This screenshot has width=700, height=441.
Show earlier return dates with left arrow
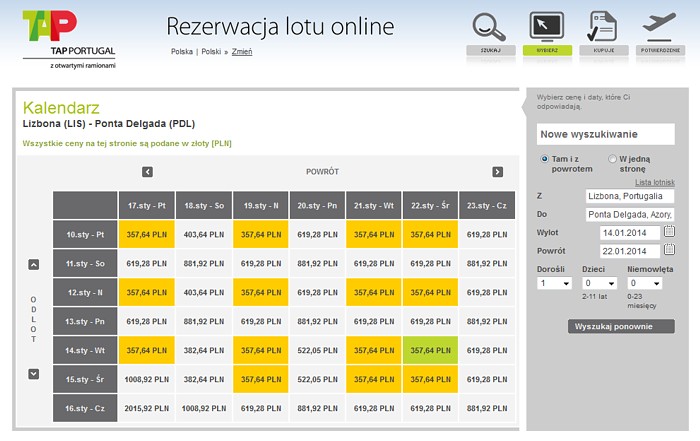tap(147, 172)
